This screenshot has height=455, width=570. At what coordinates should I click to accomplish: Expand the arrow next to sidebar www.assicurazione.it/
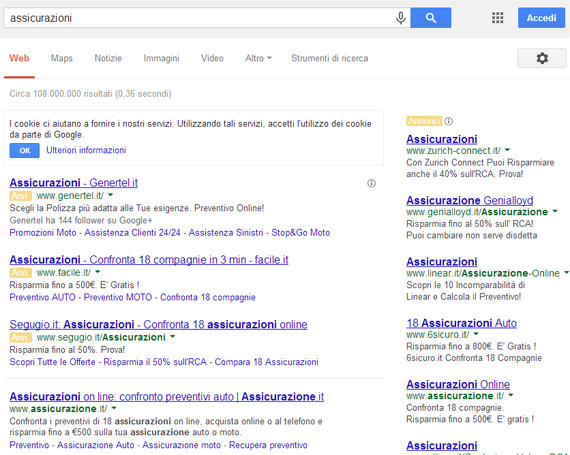coord(511,395)
